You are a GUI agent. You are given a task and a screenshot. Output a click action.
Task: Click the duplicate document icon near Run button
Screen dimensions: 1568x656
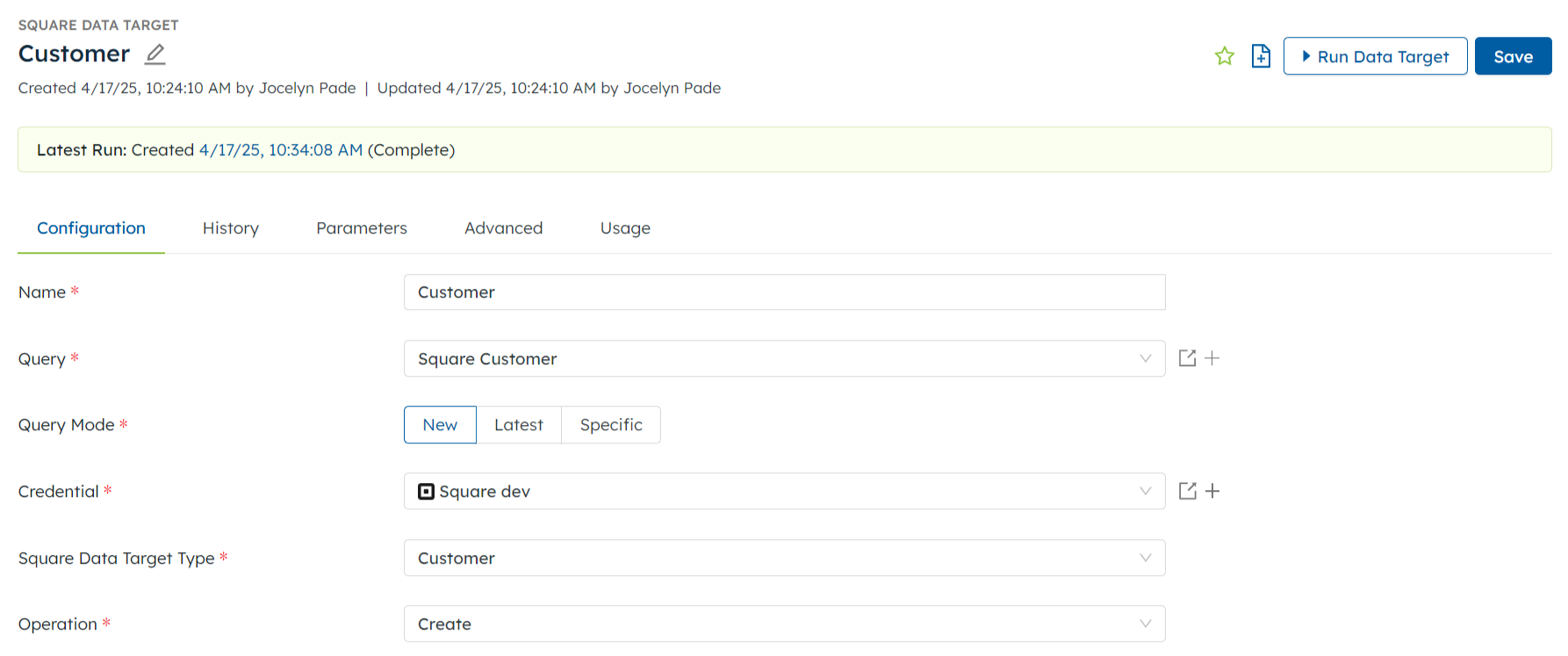click(x=1261, y=56)
